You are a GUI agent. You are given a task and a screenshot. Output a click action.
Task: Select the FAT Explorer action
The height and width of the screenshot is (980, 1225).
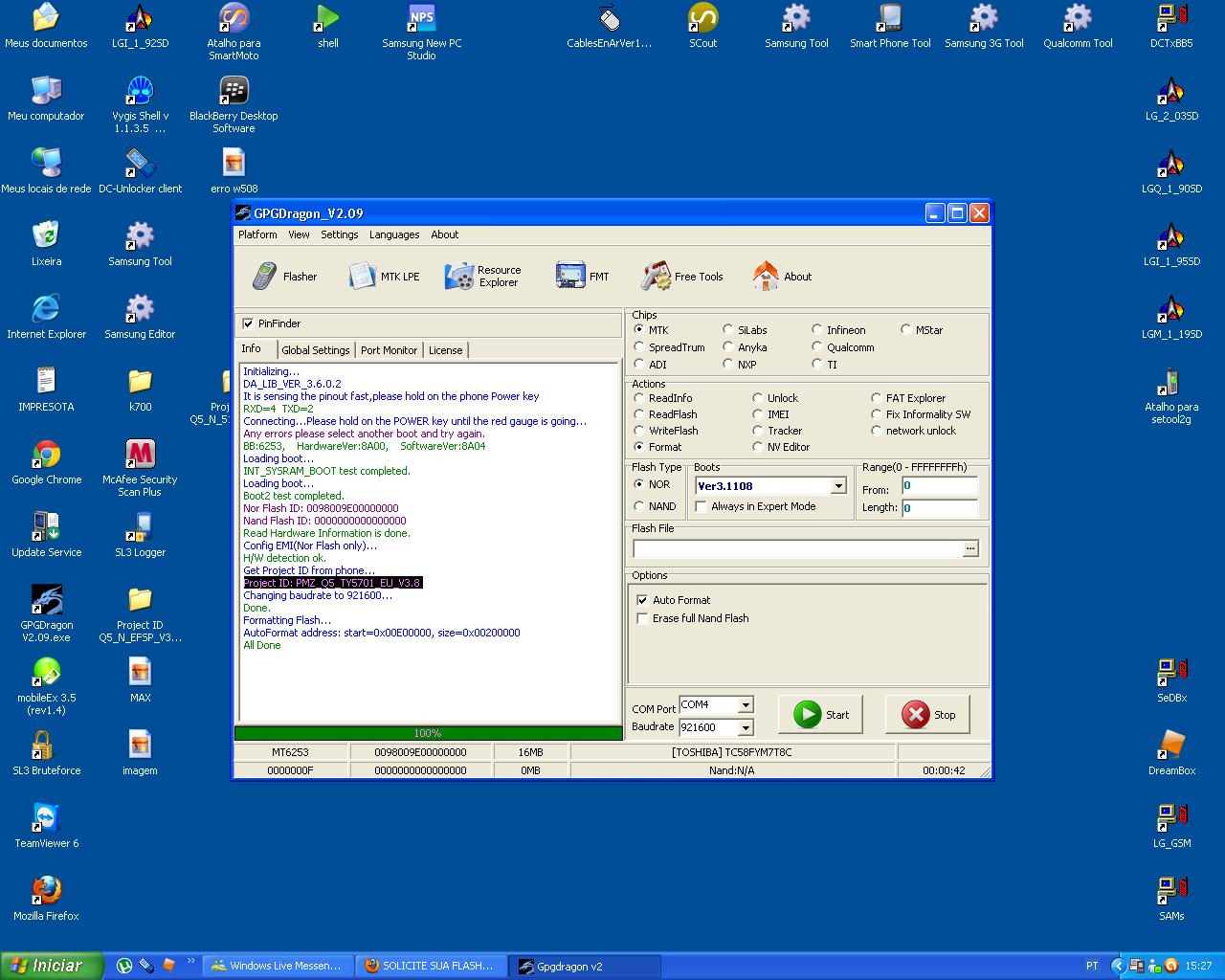pos(877,398)
